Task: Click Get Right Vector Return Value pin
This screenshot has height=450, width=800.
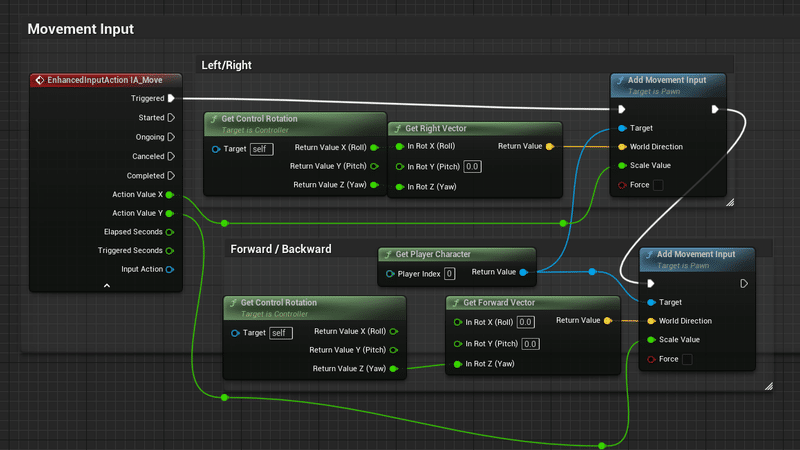Action: click(549, 146)
